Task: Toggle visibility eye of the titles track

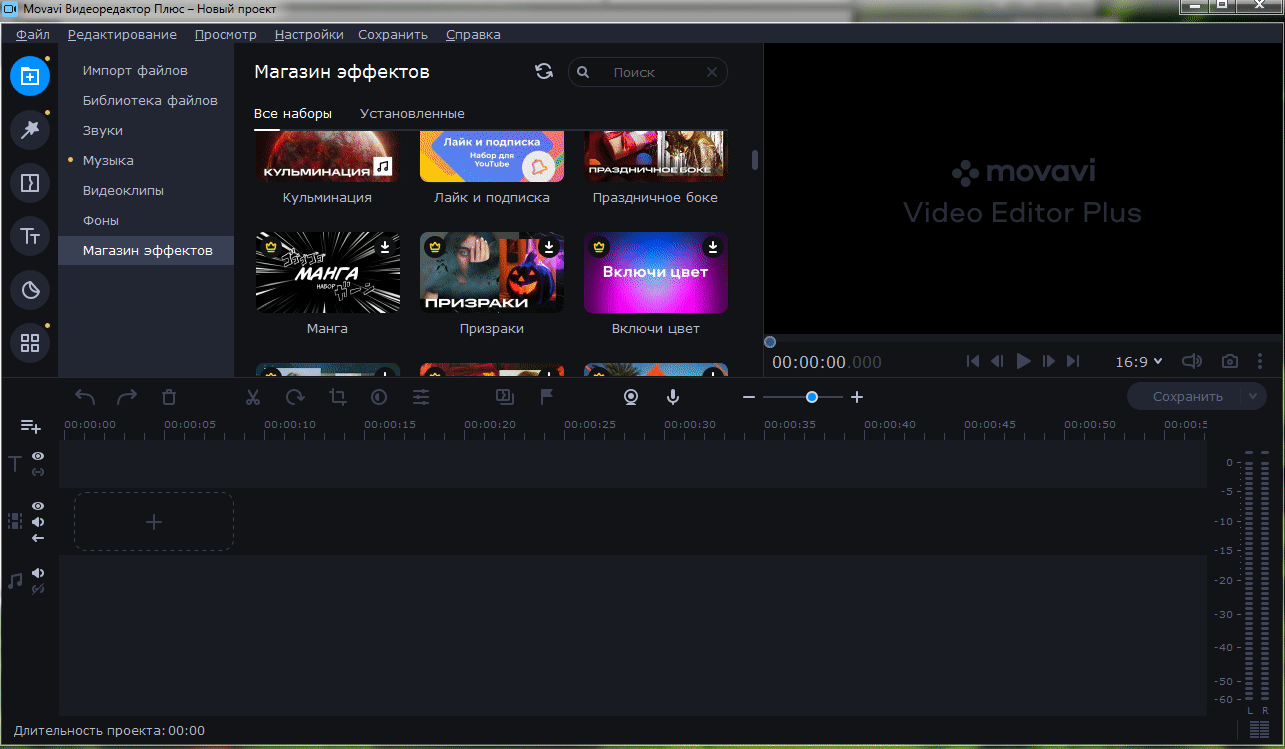Action: 38,456
